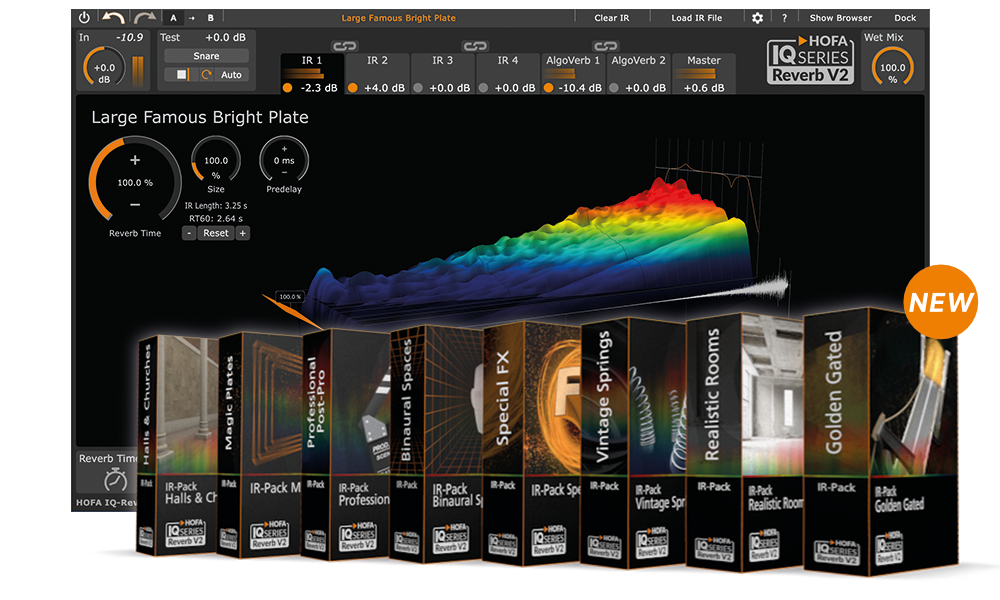Open the Snare test sample selector
Viewport: 1000px width, 600px height.
[x=205, y=55]
